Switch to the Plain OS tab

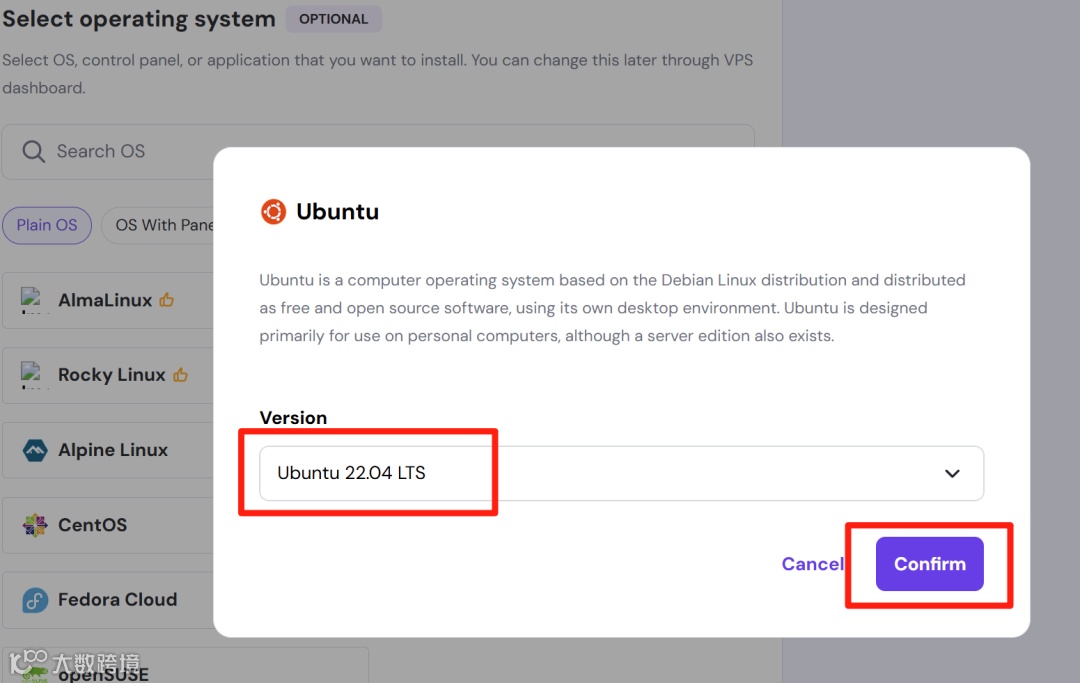47,225
